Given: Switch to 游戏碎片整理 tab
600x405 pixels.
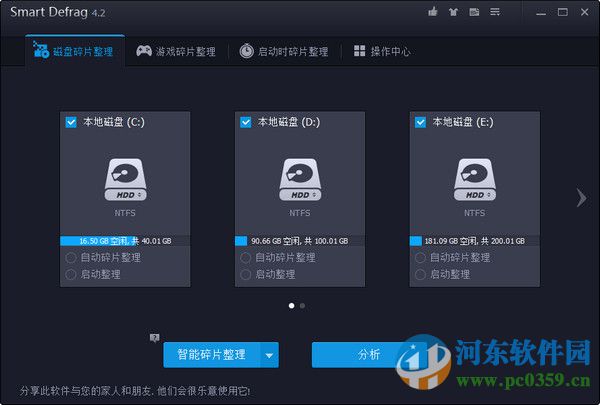Looking at the screenshot, I should click(x=176, y=51).
